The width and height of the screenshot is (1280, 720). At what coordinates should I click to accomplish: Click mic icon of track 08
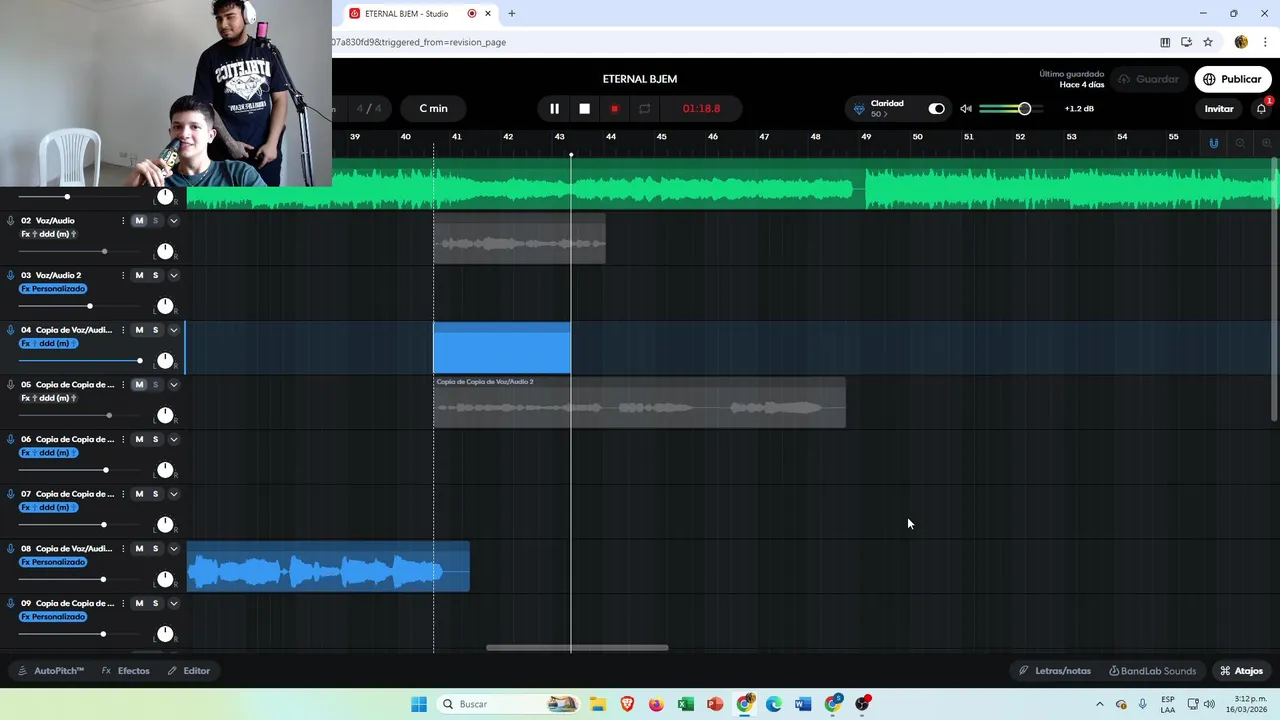pos(11,548)
